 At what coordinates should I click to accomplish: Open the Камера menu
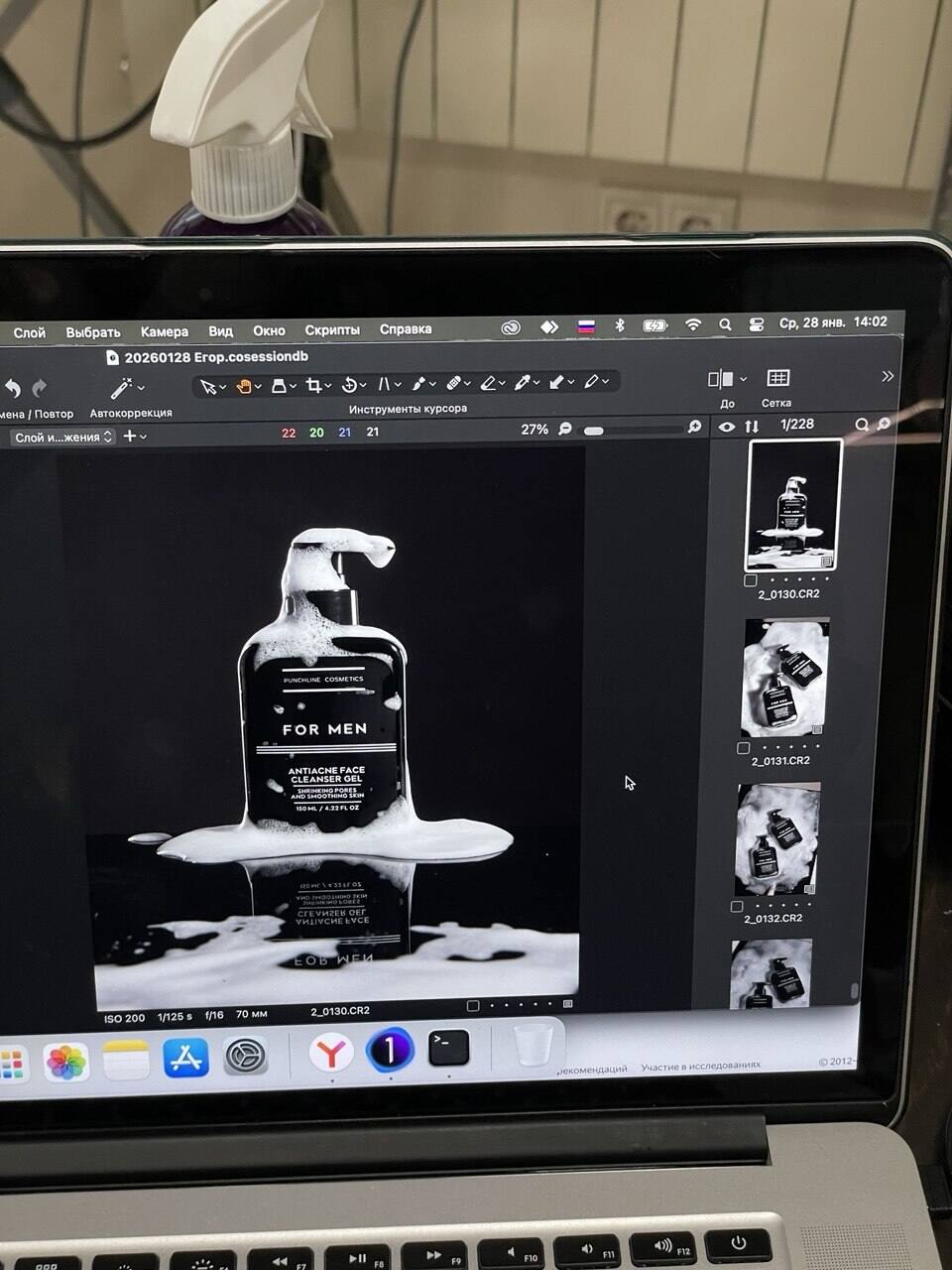[165, 331]
